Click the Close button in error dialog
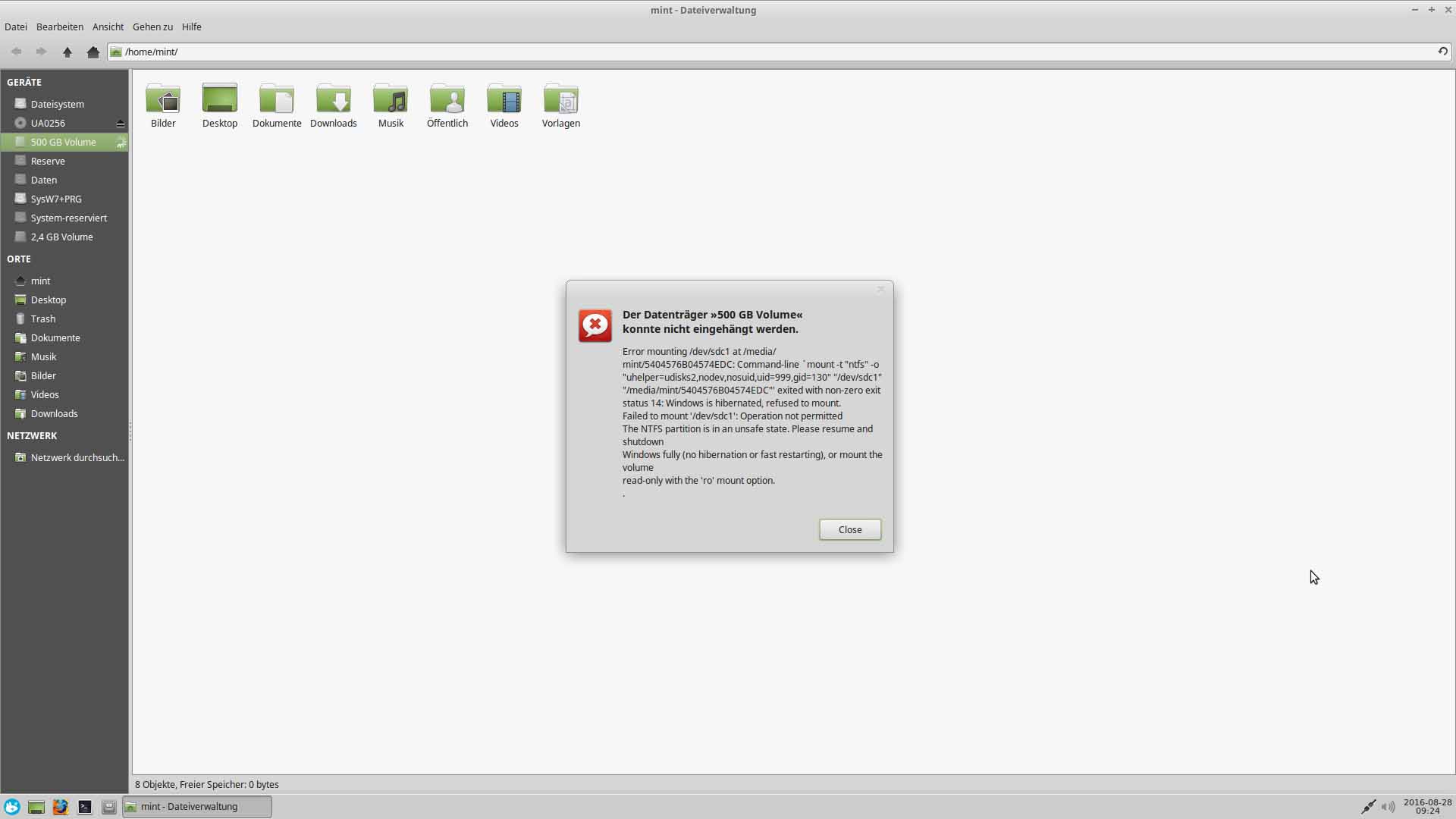Screen dimensions: 1456x819 click(849, 529)
